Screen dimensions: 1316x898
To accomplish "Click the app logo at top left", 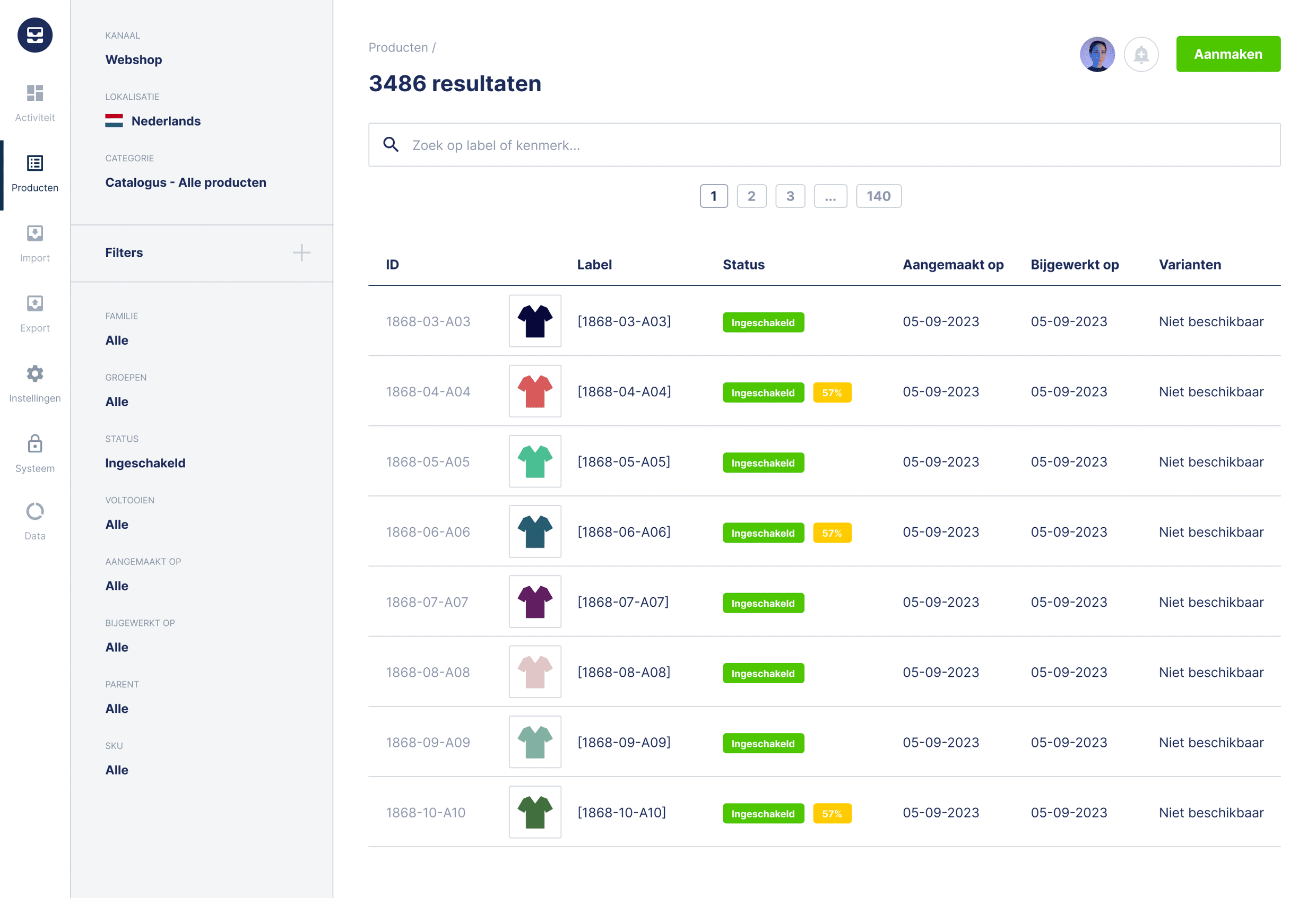I will [34, 35].
